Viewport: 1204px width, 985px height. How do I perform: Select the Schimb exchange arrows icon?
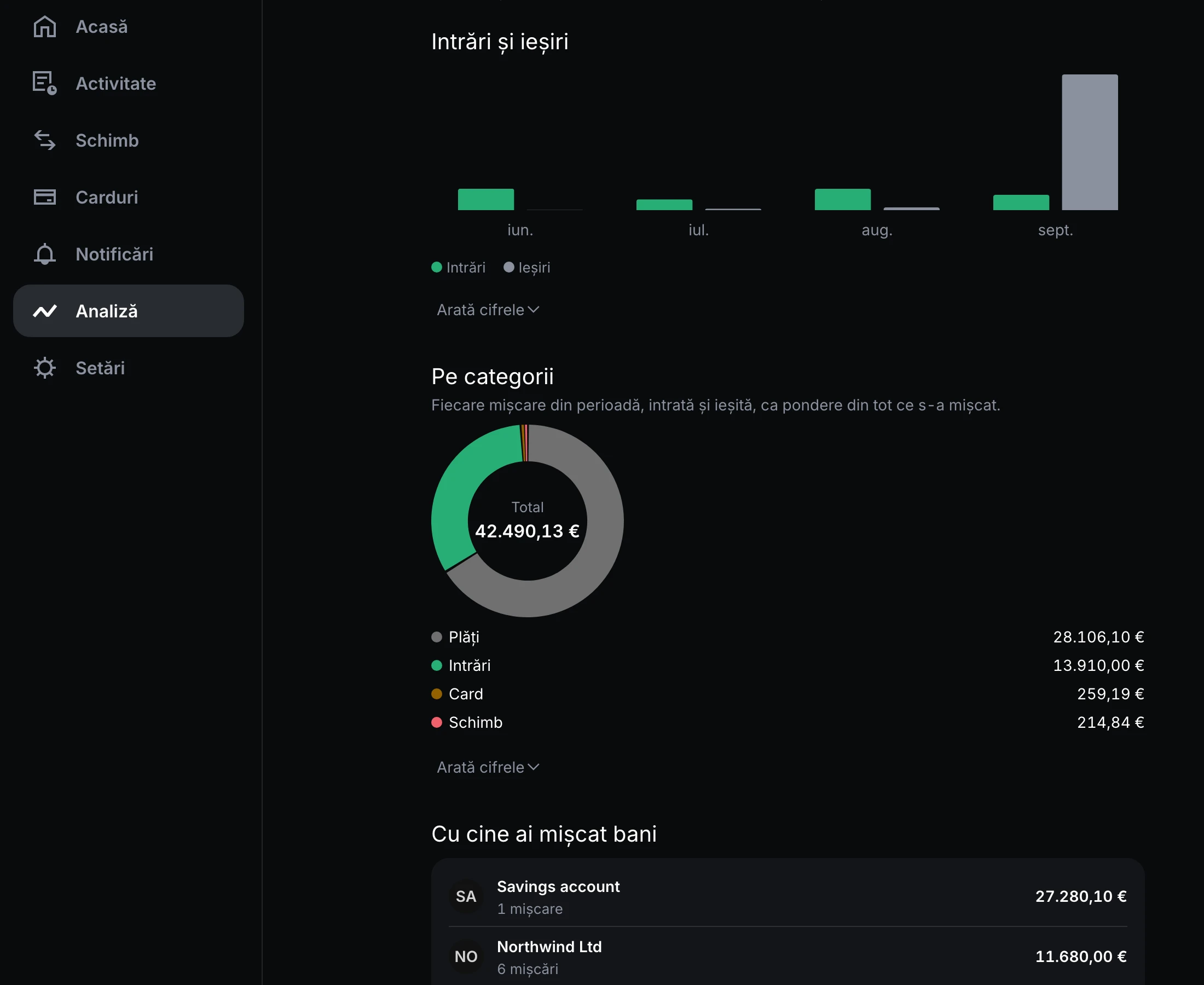click(45, 140)
